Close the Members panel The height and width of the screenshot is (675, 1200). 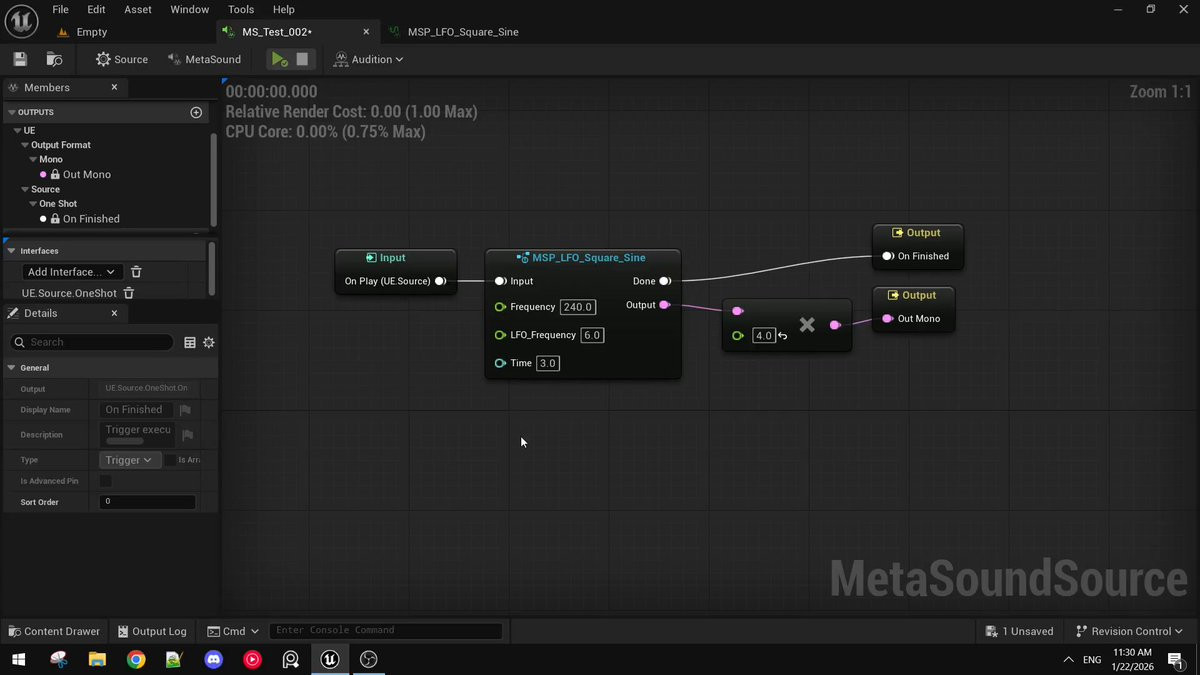point(114,87)
